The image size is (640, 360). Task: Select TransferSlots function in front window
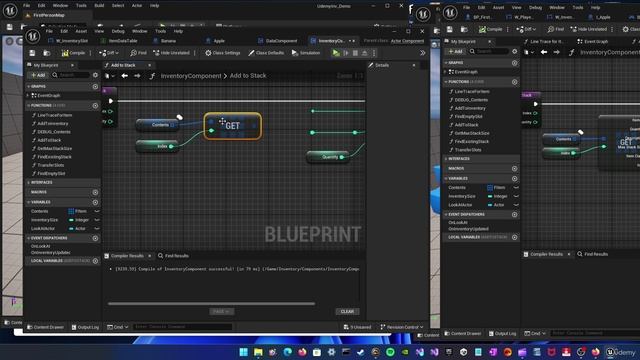click(x=51, y=165)
